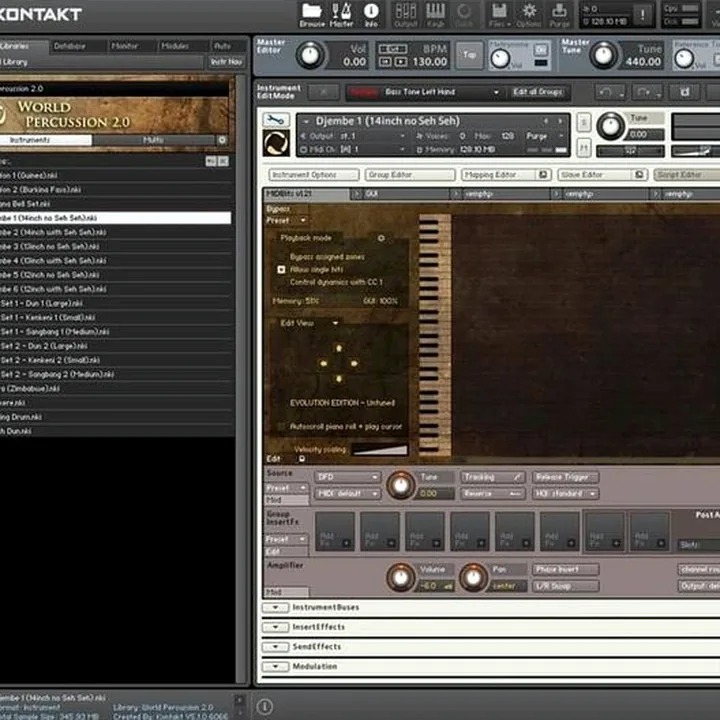Solo the instrument with S button
The width and height of the screenshot is (720, 720).
click(584, 122)
